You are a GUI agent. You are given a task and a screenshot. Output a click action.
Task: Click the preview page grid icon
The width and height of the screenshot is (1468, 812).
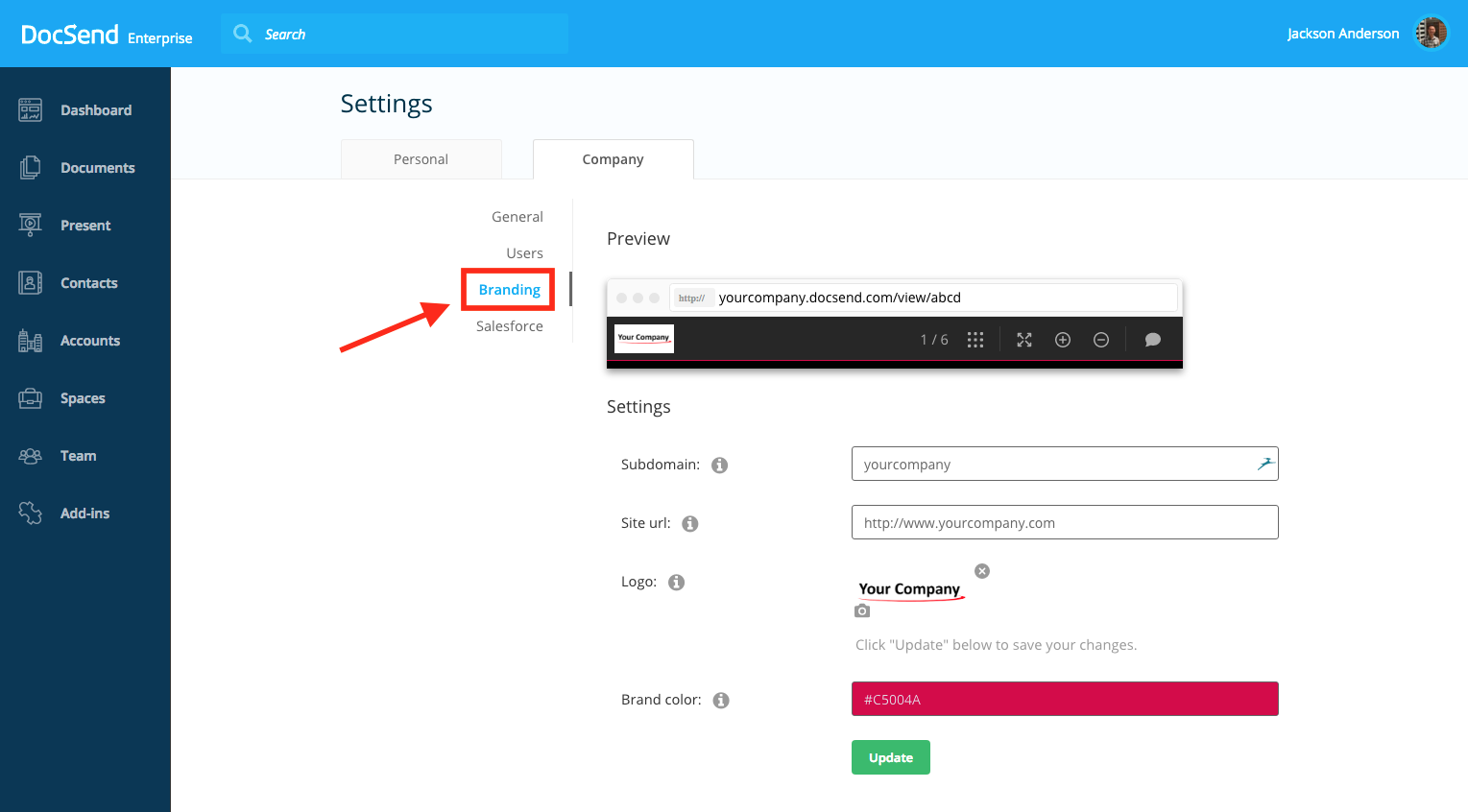pos(975,340)
